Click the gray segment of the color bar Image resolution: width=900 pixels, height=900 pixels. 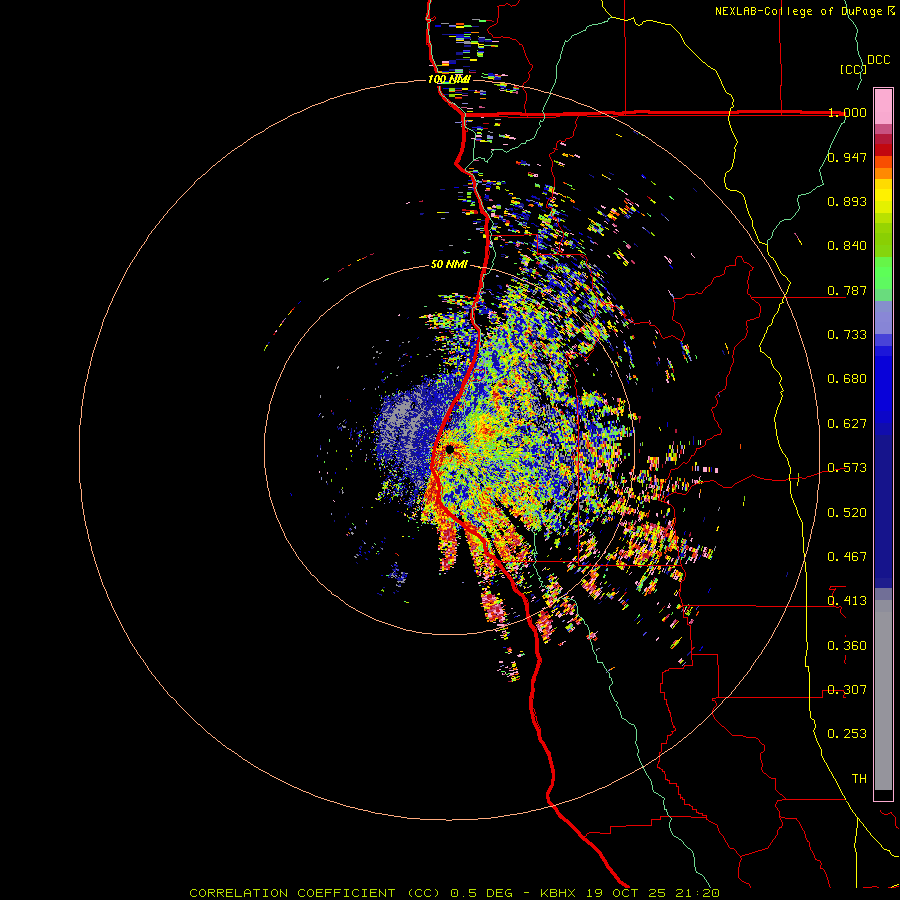[883, 695]
